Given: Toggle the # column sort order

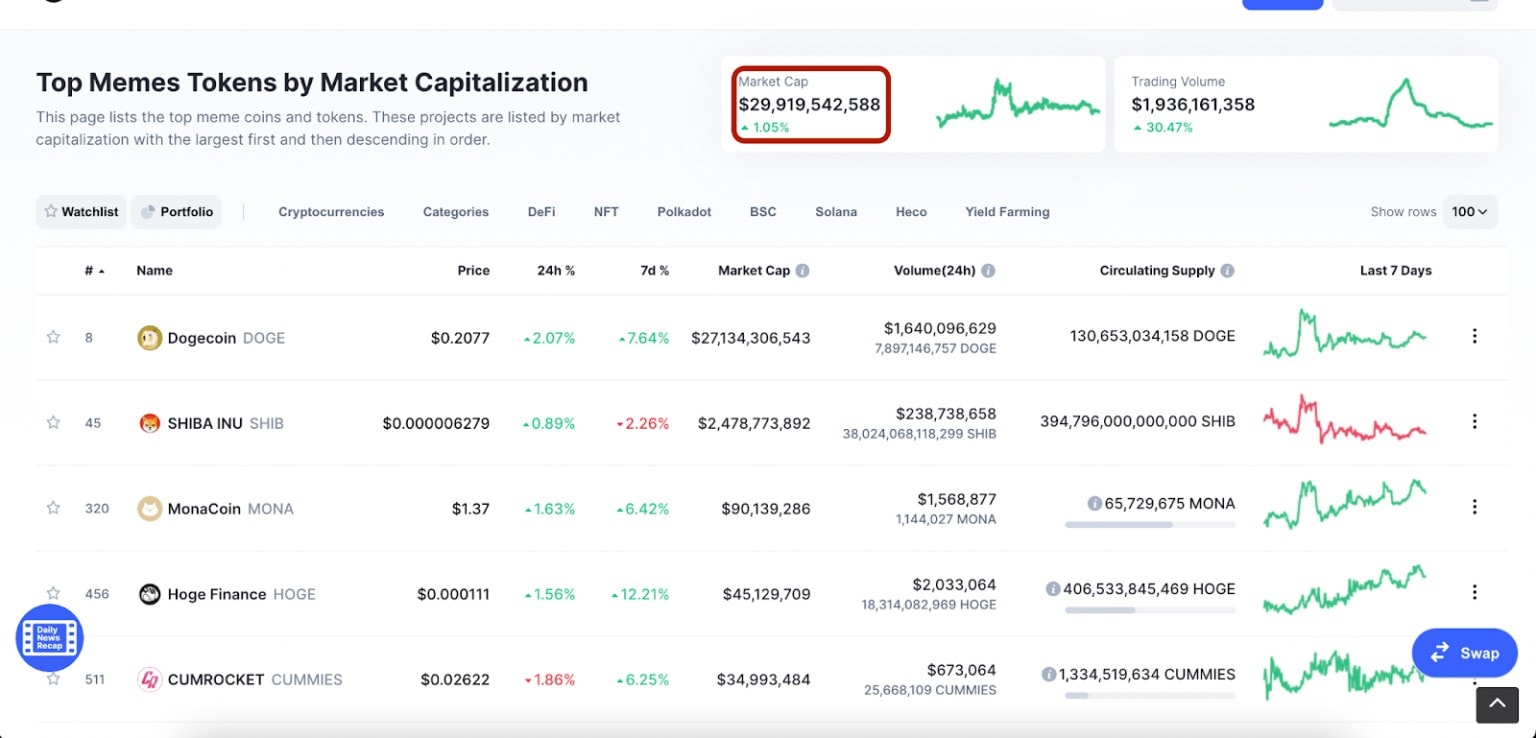Looking at the screenshot, I should click(x=92, y=270).
